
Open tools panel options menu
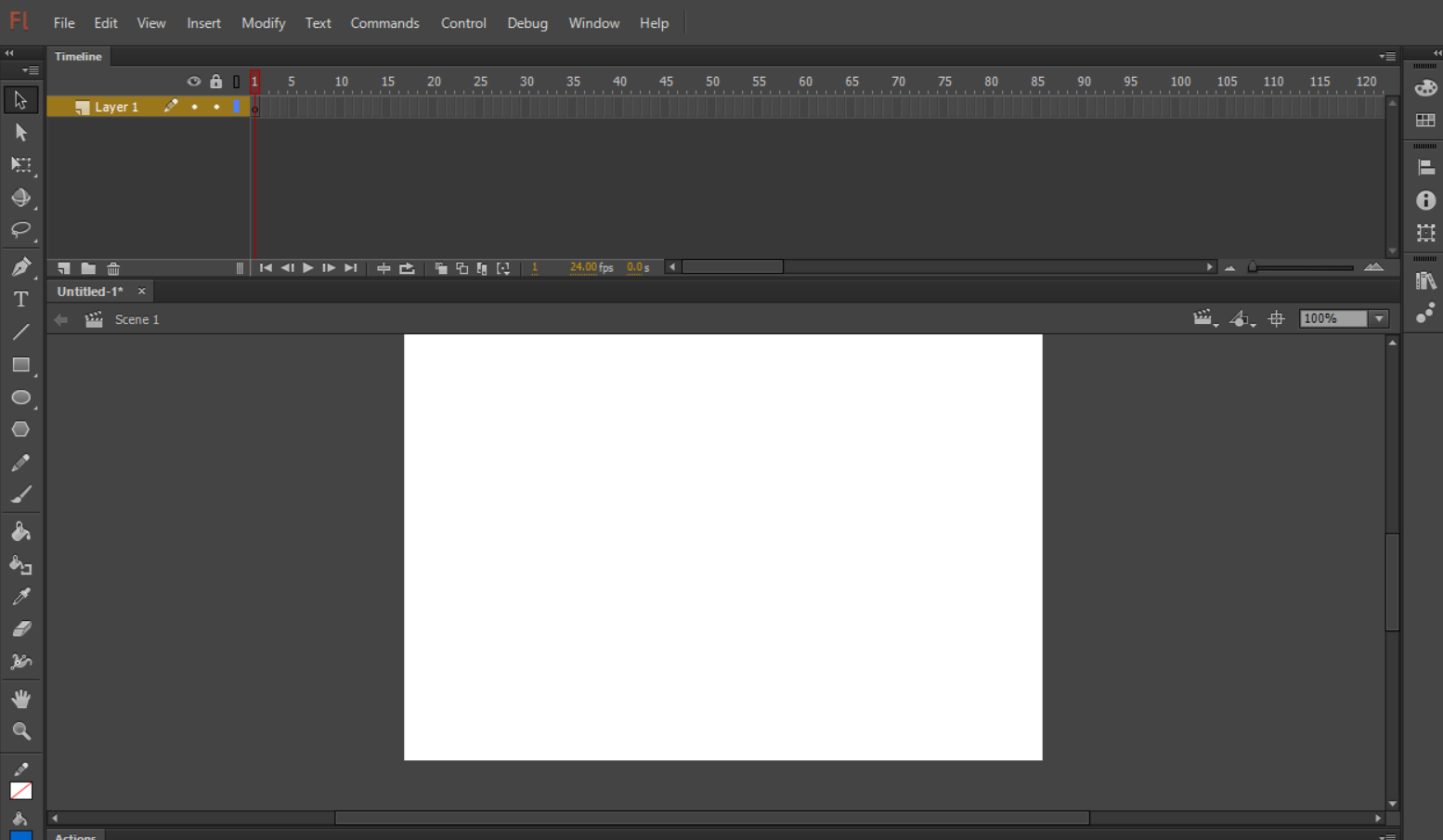tap(31, 71)
